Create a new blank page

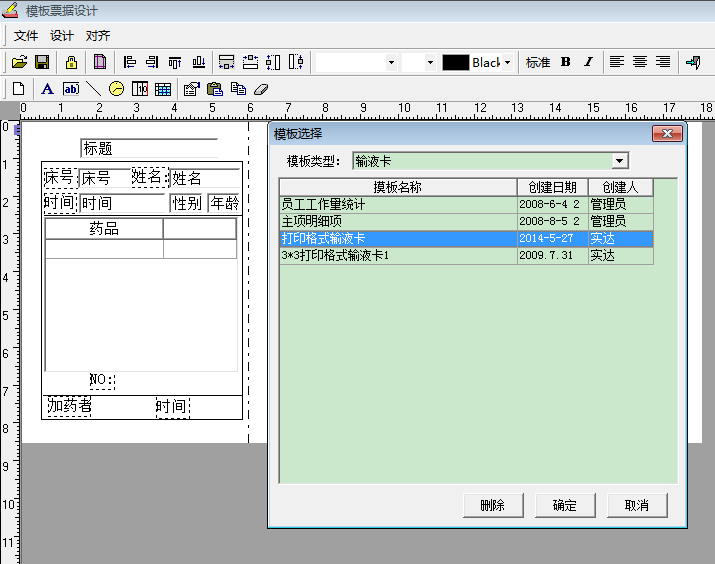point(19,89)
